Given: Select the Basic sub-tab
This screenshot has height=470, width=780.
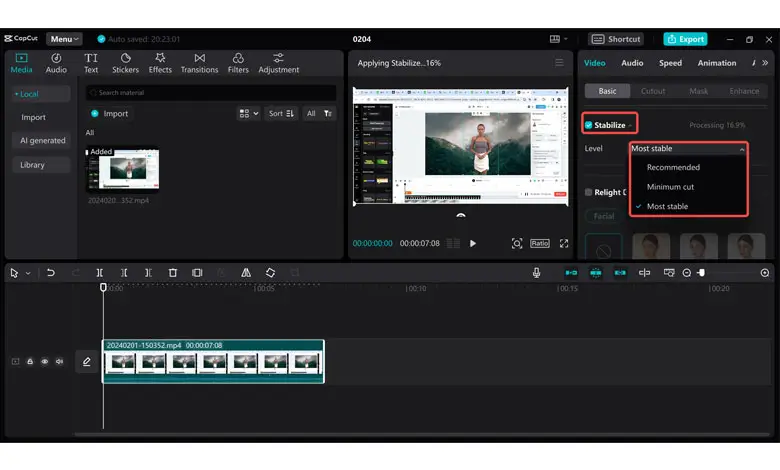Looking at the screenshot, I should click(607, 91).
